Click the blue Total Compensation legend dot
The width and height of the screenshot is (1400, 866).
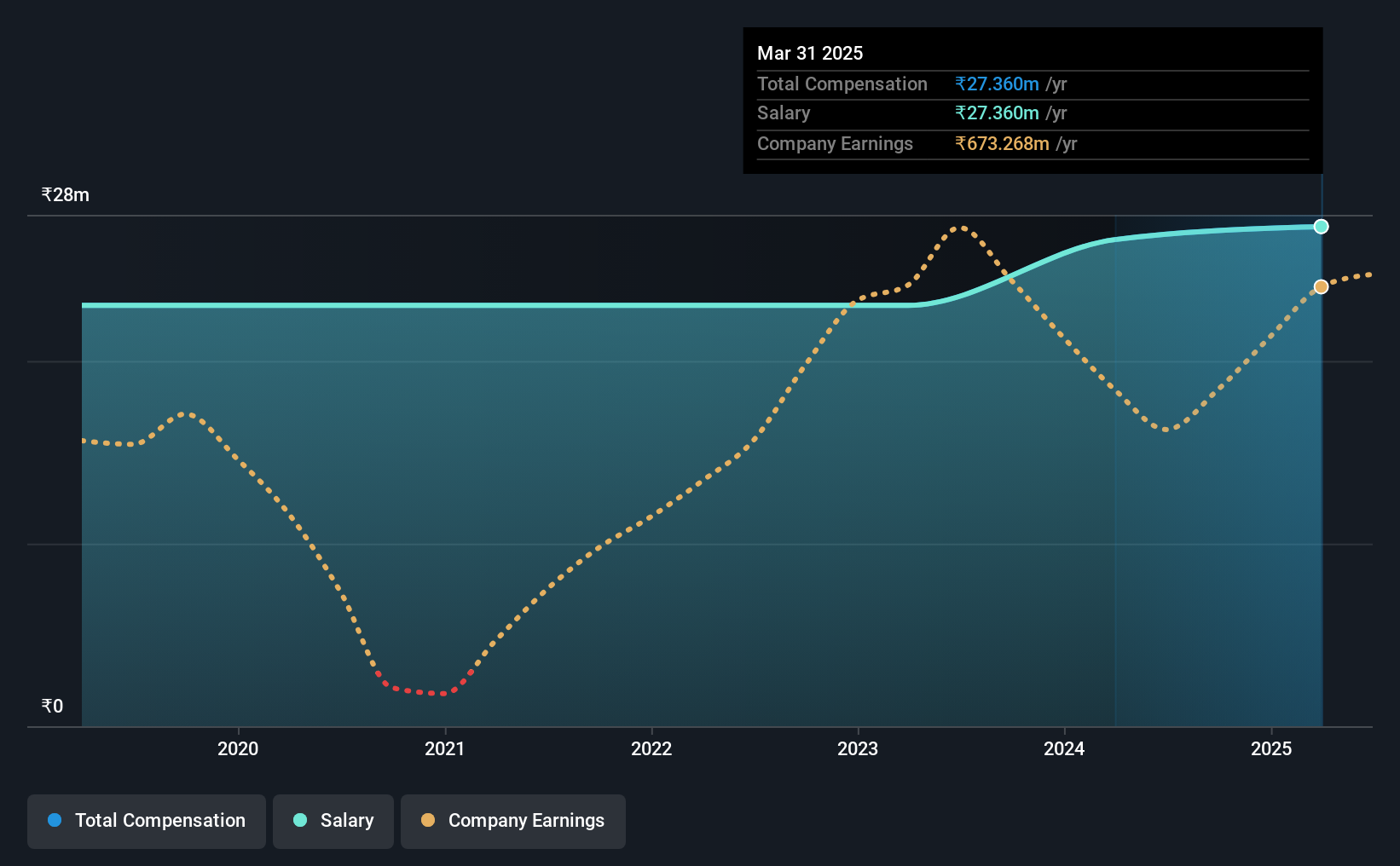[x=55, y=820]
